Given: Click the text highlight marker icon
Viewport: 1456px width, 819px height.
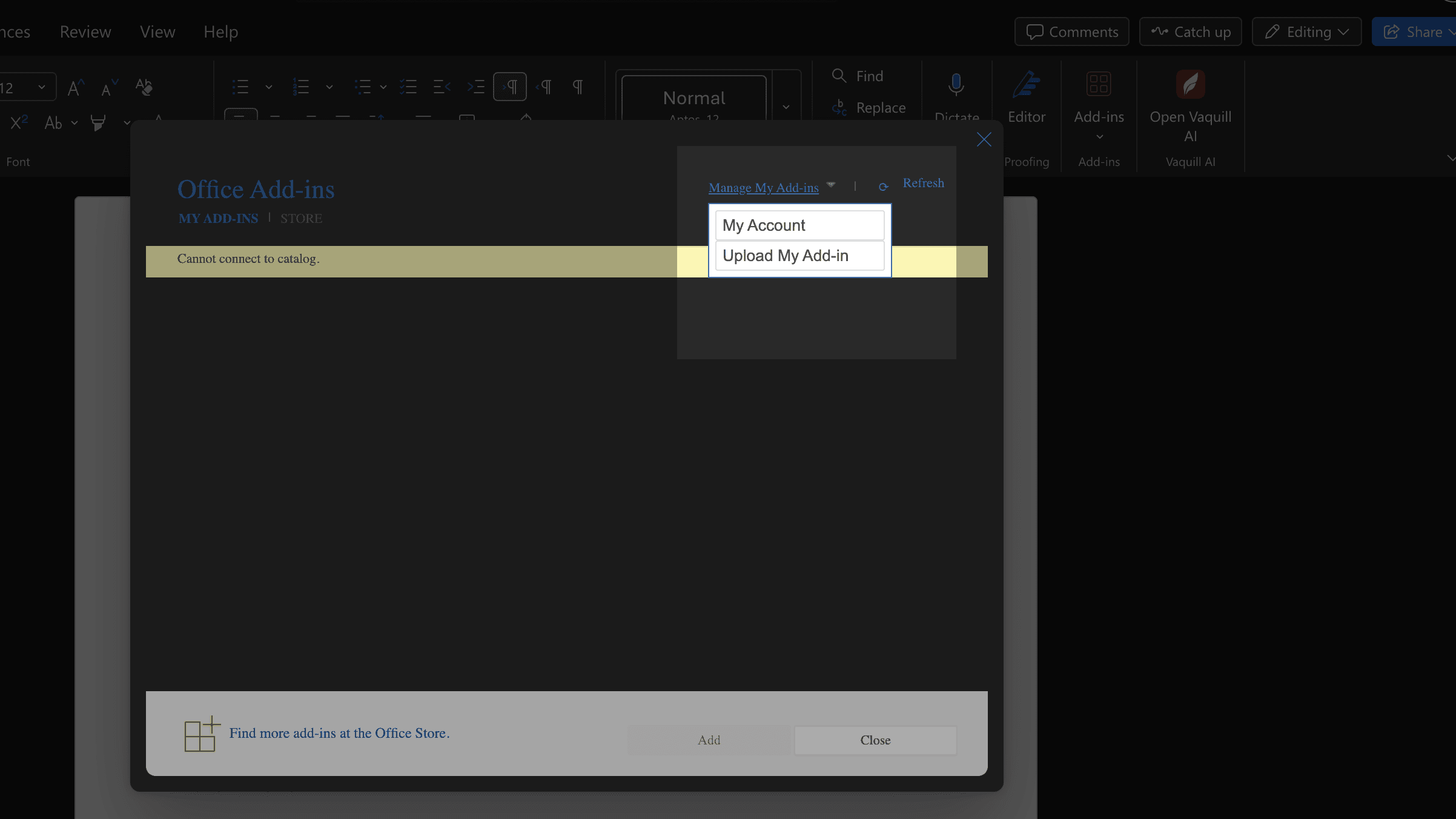Looking at the screenshot, I should coord(98,123).
